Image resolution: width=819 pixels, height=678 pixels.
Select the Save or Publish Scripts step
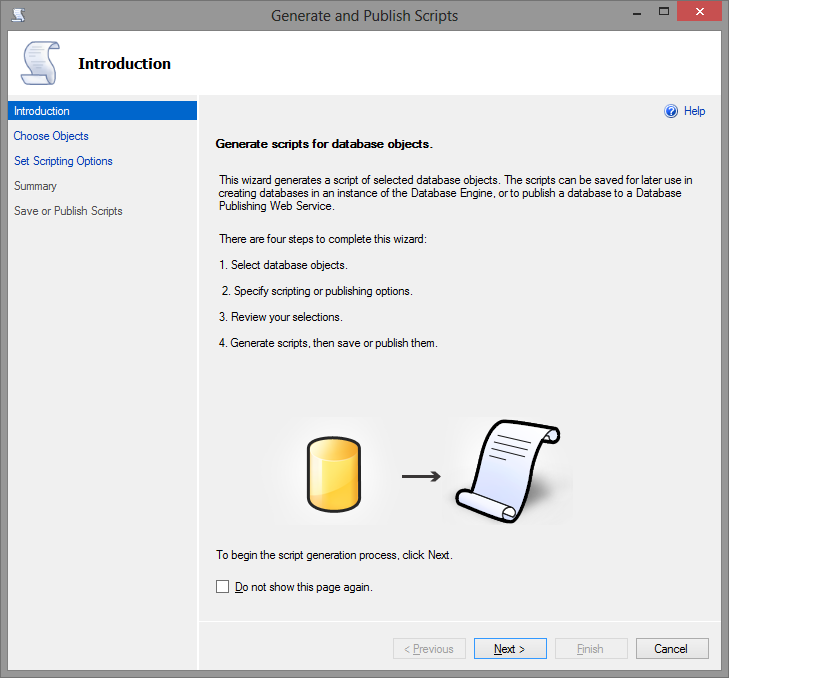pyautogui.click(x=68, y=211)
